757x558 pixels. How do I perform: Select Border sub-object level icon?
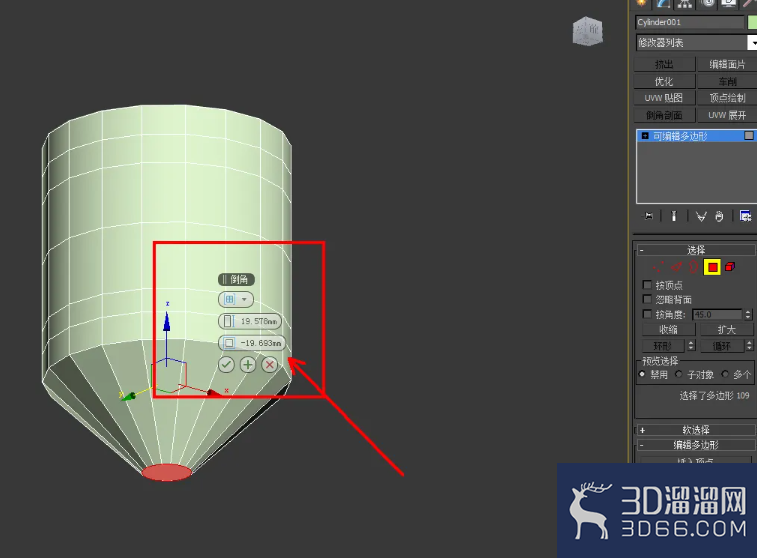coord(694,266)
